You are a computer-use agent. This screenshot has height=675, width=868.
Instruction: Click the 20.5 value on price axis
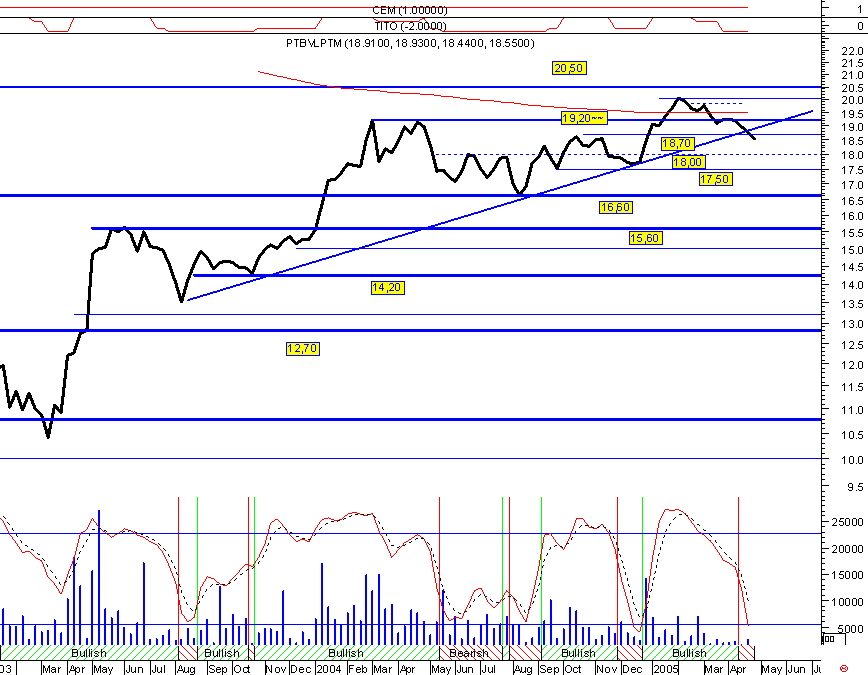852,88
